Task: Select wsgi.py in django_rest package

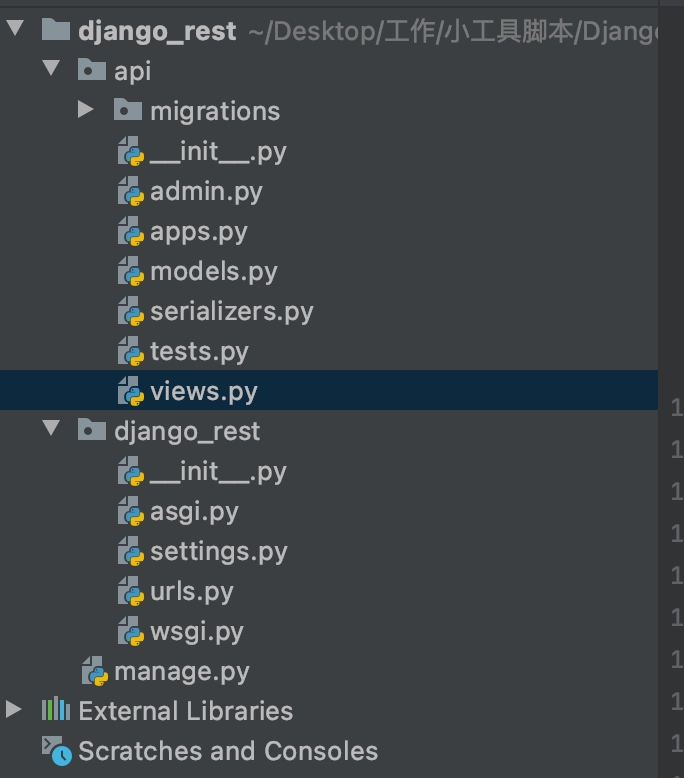Action: click(196, 631)
